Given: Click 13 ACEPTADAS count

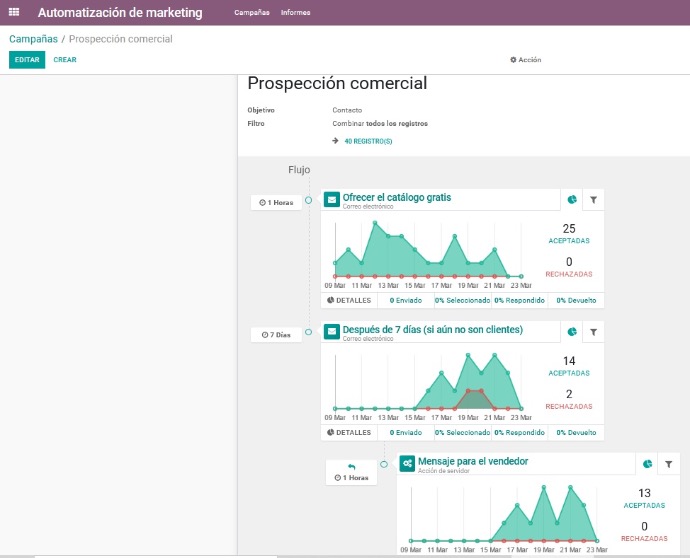Looking at the screenshot, I should [x=644, y=498].
